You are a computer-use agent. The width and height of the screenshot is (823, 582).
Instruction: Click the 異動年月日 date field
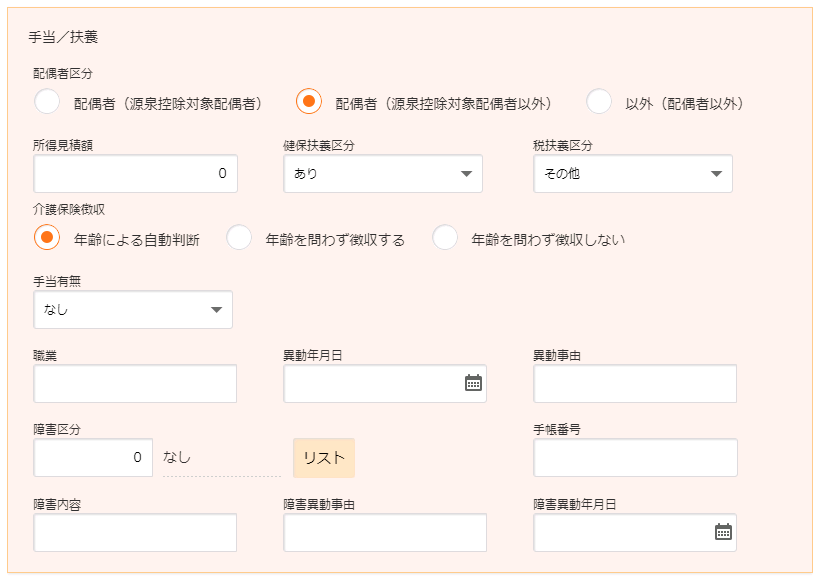(x=372, y=384)
